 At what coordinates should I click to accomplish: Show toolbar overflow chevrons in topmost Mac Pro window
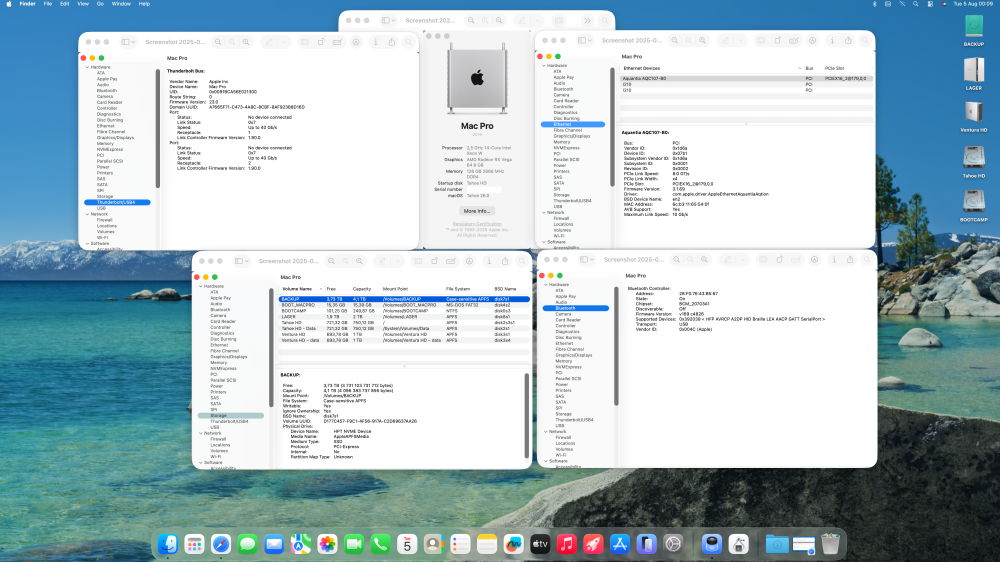[587, 20]
